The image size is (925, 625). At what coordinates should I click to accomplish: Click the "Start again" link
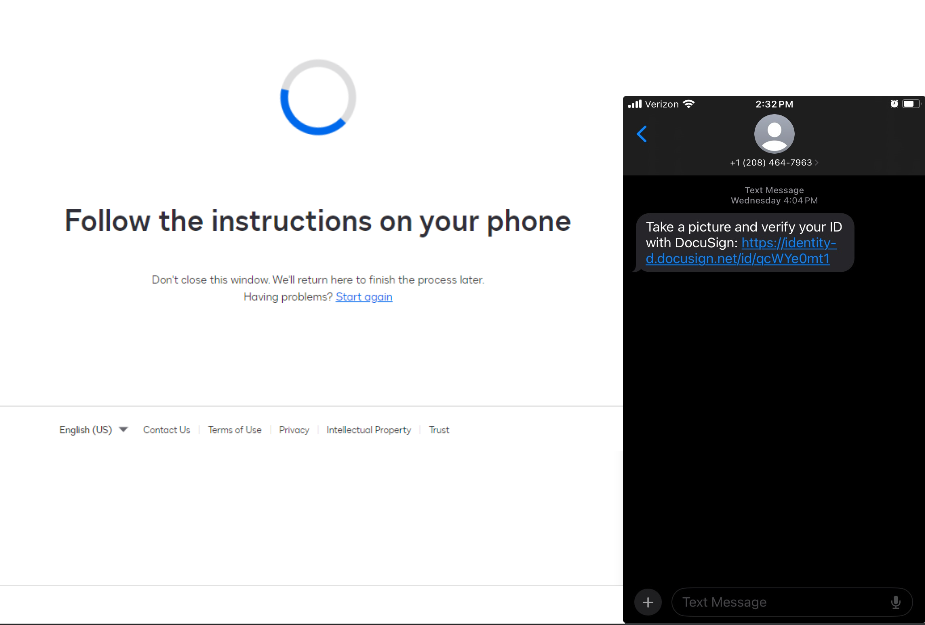tap(364, 297)
